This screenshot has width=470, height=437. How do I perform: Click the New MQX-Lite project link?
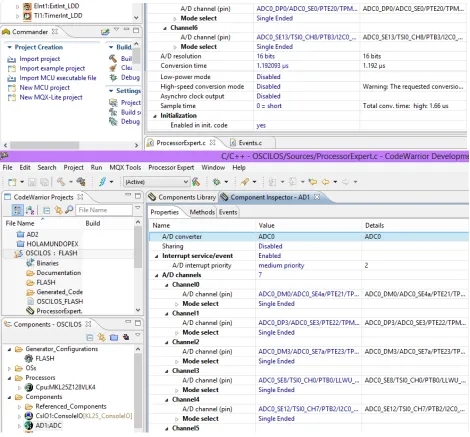pos(51,97)
